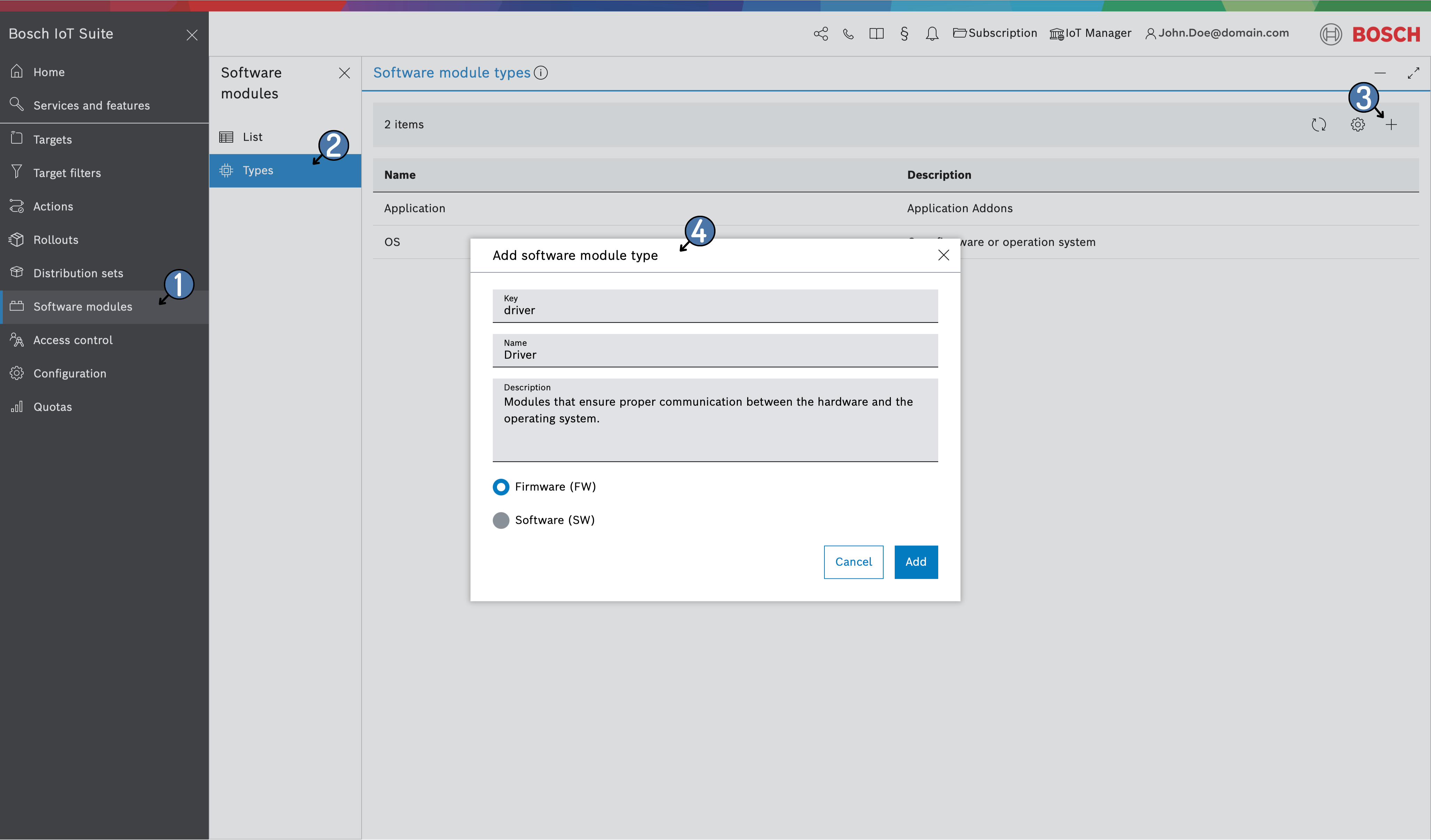Click the info icon beside title

[x=541, y=73]
